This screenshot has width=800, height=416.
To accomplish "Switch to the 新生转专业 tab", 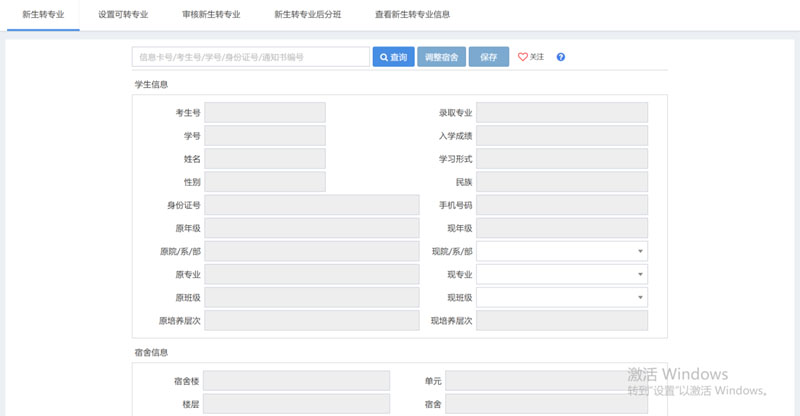I will coord(43,15).
